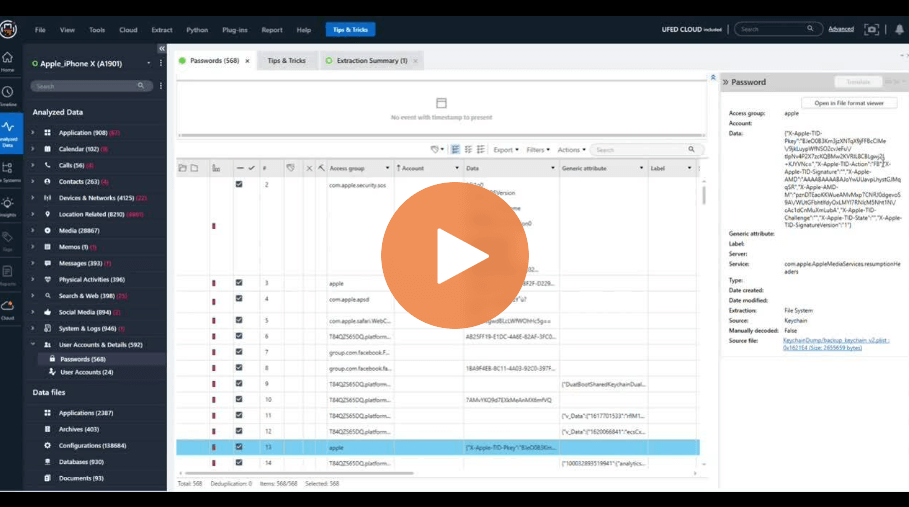Open the Export dropdown
The image size is (909, 507).
coord(506,150)
